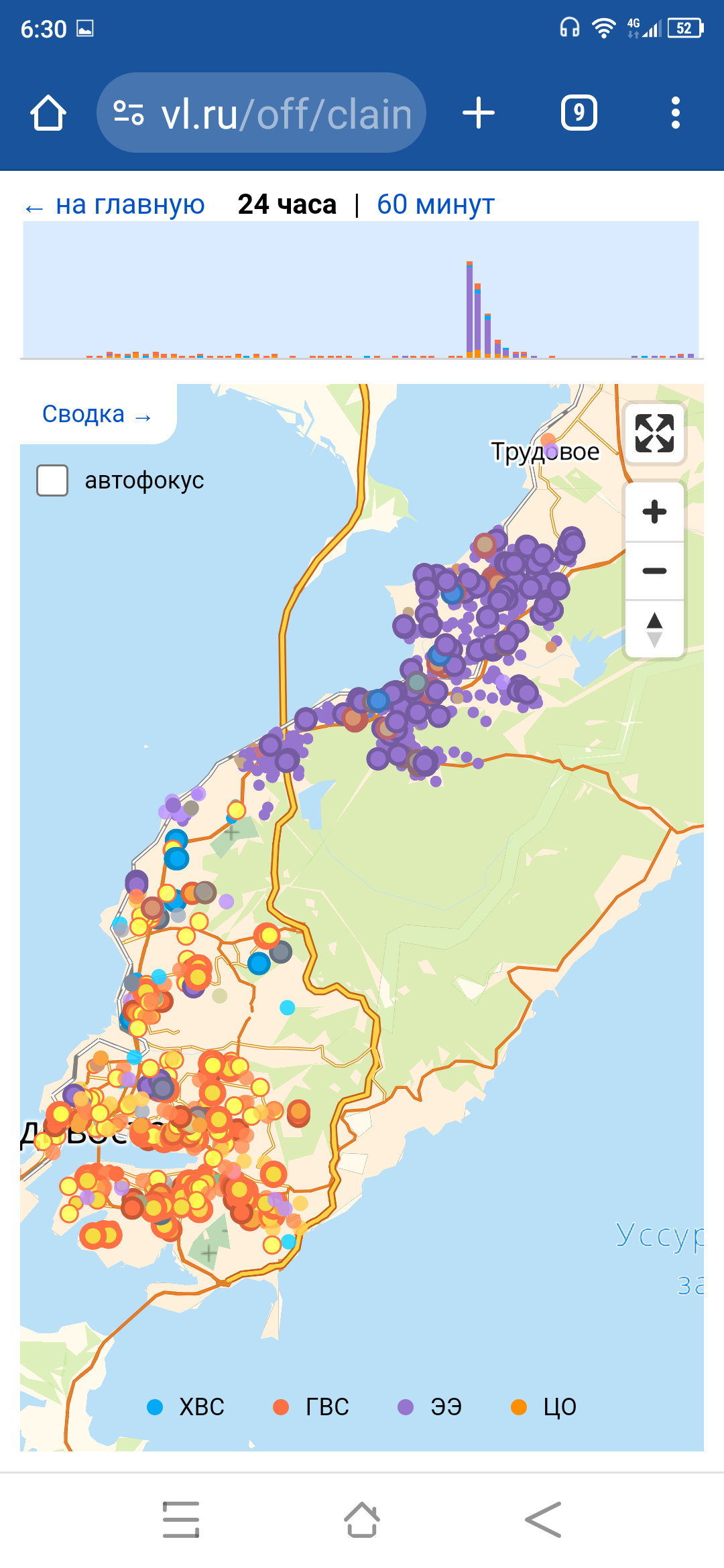Tap the Wi-Fi status icon
The height and width of the screenshot is (1568, 724).
[x=604, y=27]
